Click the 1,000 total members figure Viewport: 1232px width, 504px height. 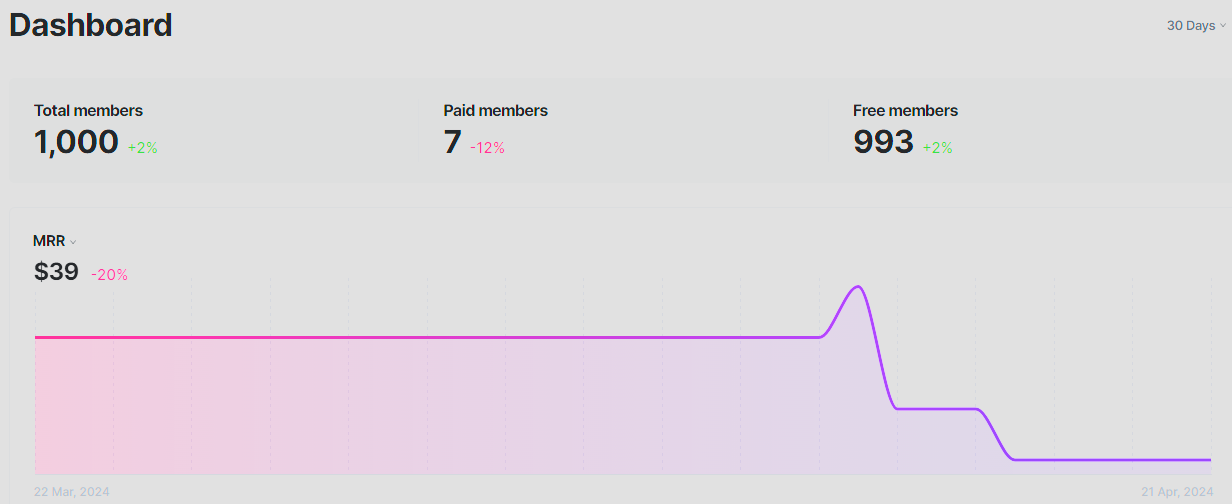76,142
